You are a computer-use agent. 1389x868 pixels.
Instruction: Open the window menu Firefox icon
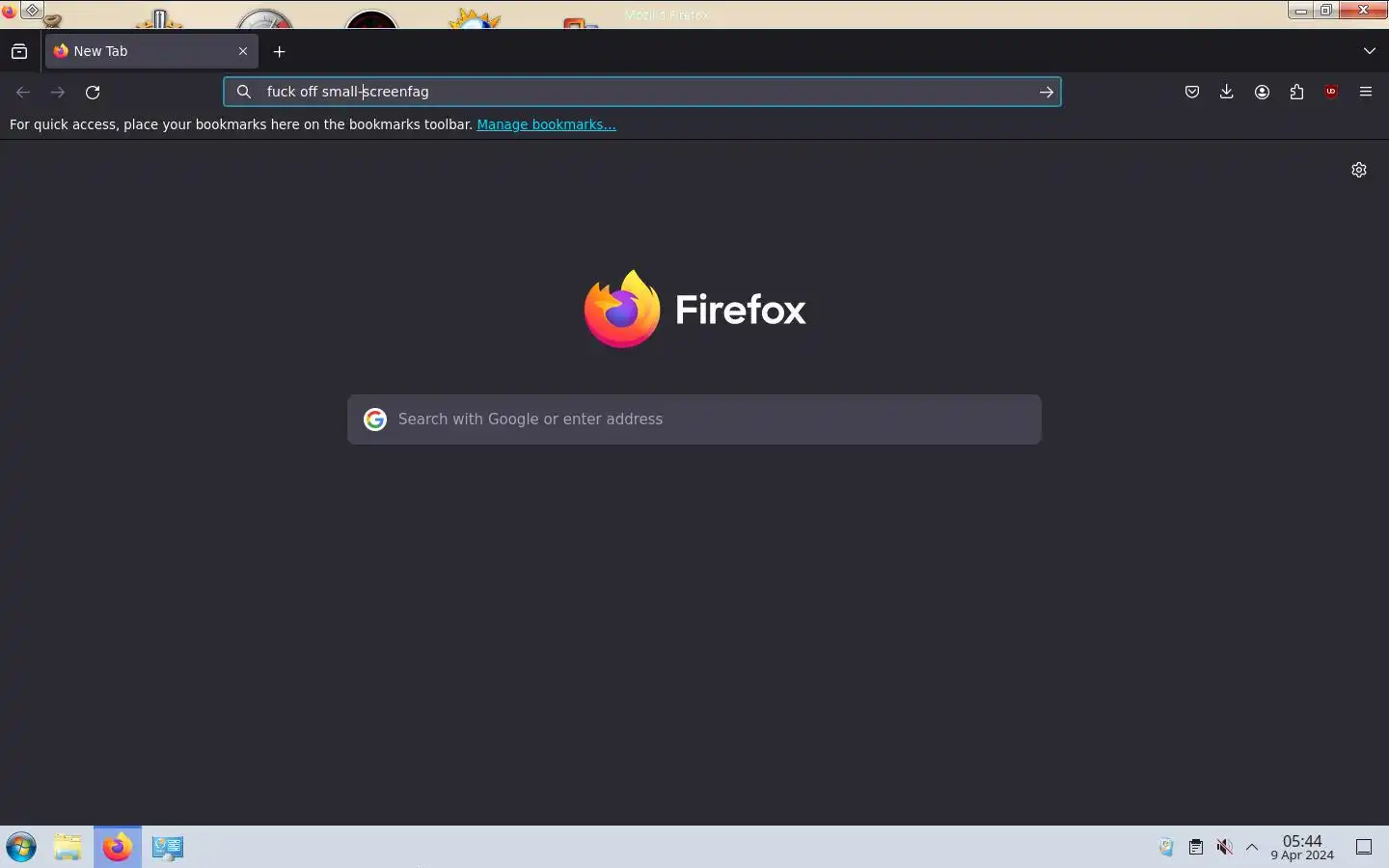pyautogui.click(x=9, y=12)
